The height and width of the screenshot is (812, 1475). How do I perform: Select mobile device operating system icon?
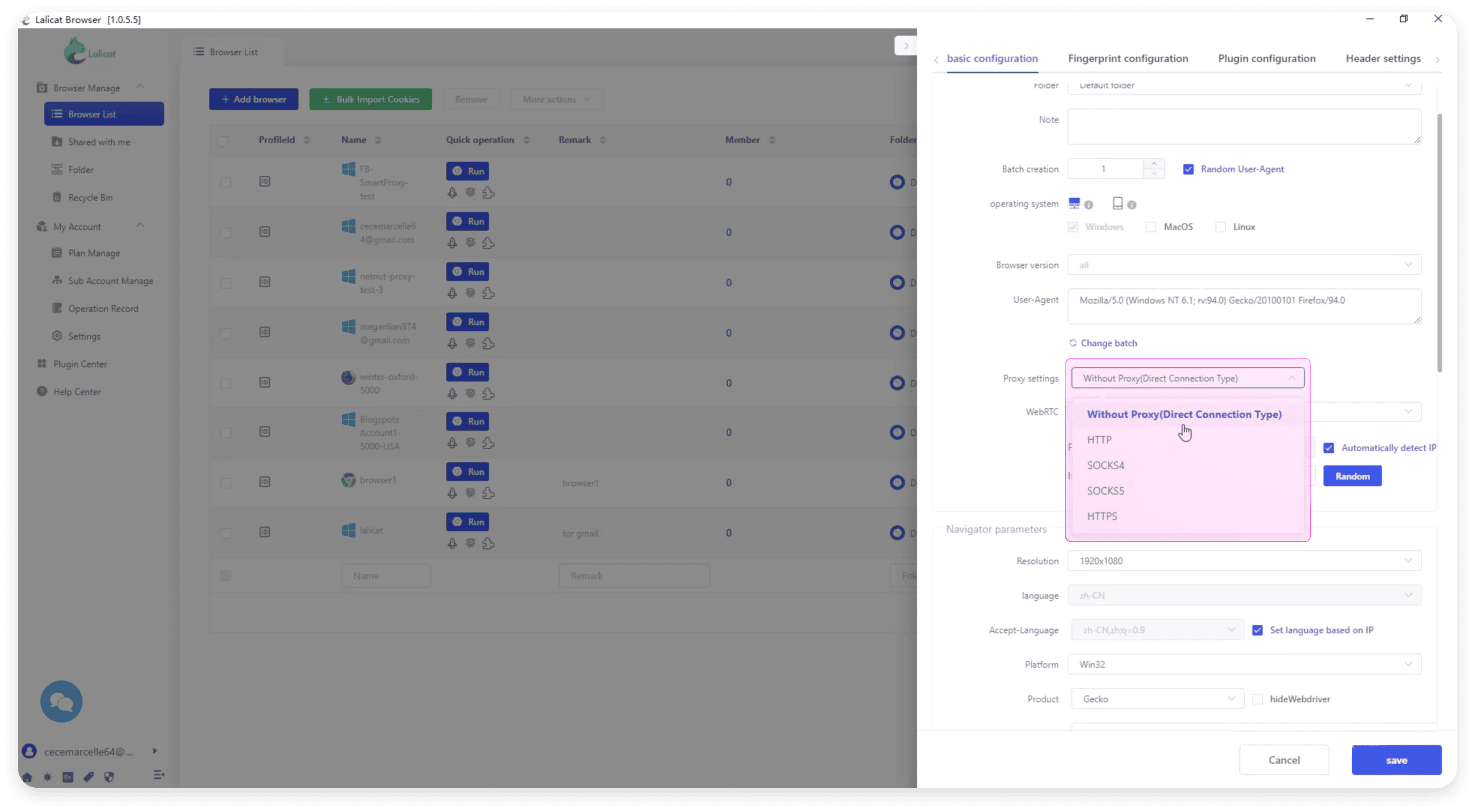pos(1117,203)
